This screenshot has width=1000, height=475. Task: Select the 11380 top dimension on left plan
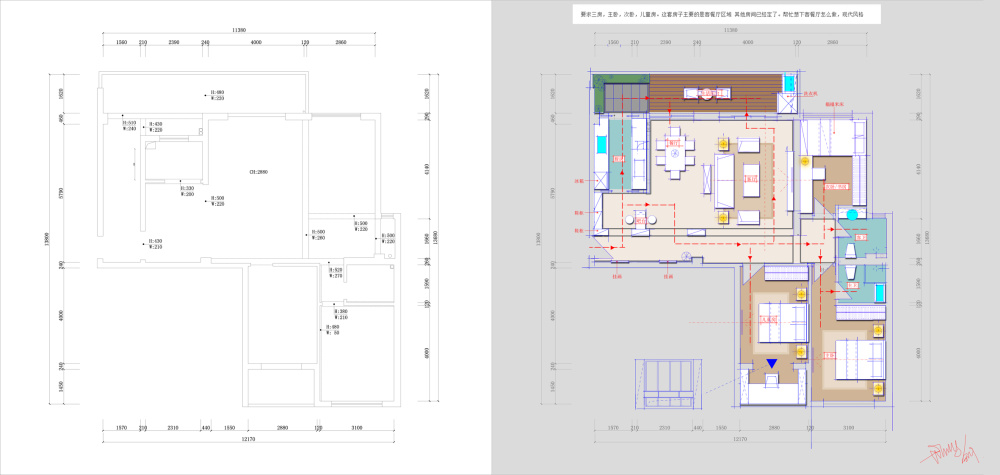point(239,31)
